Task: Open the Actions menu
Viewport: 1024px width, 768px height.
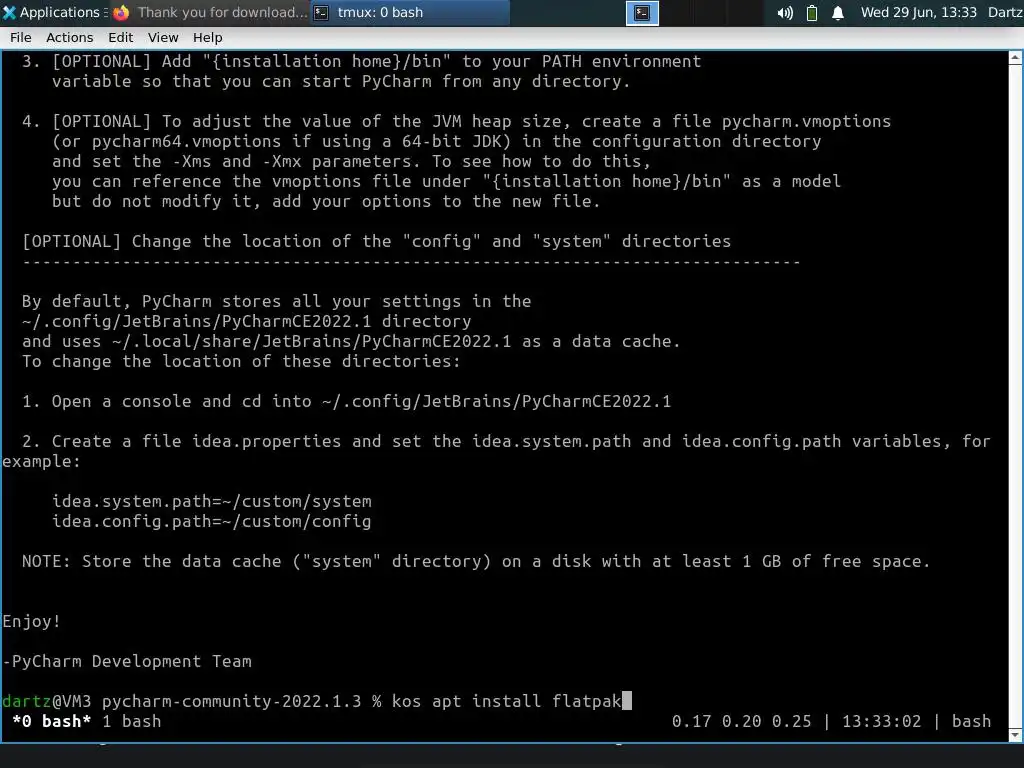Action: [69, 37]
